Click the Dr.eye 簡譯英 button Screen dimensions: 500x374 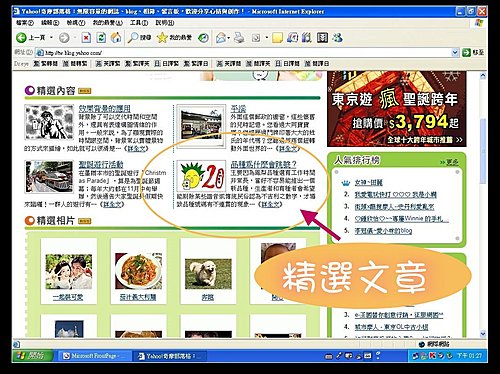pyautogui.click(x=258, y=63)
